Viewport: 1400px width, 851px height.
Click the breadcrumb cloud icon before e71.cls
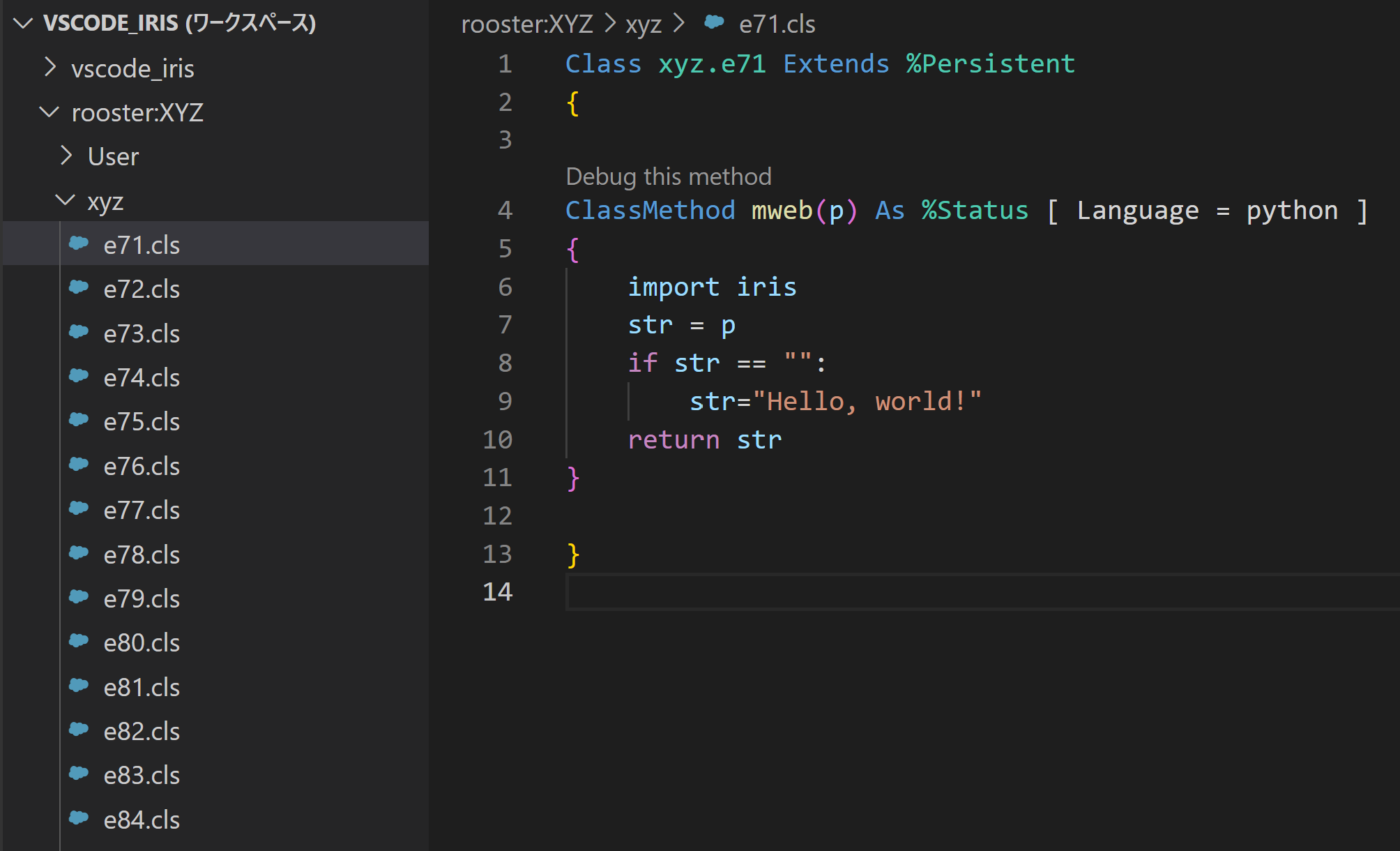pos(714,23)
